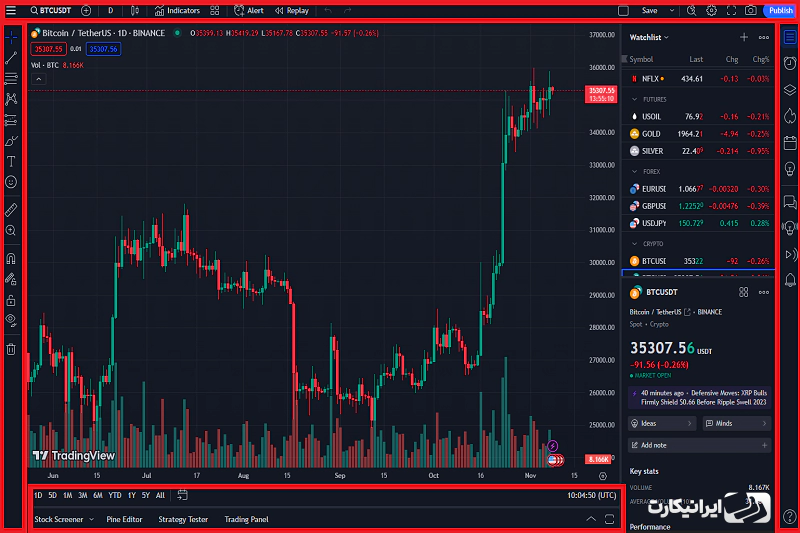800x533 pixels.
Task: Open the indicator templates grid icon
Action: pyautogui.click(x=215, y=11)
